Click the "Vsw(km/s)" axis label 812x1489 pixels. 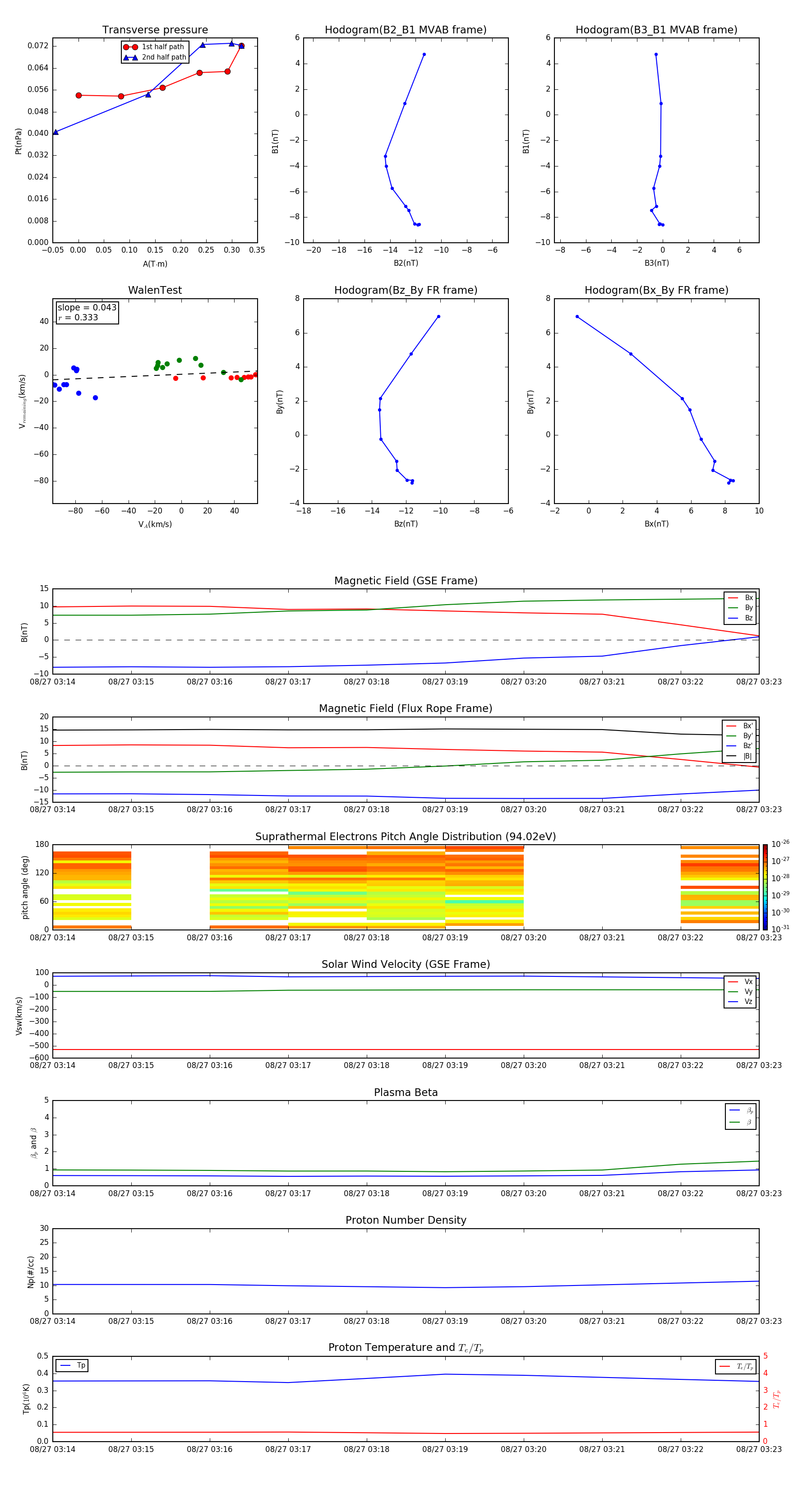(18, 1016)
